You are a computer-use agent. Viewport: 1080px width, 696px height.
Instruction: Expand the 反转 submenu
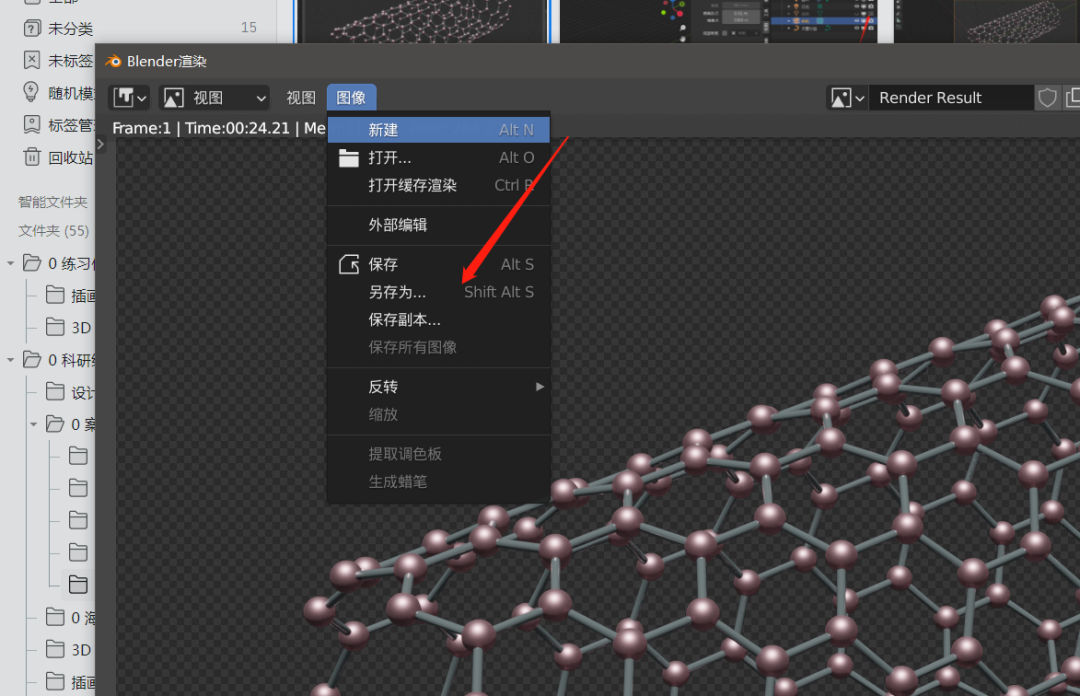[439, 387]
